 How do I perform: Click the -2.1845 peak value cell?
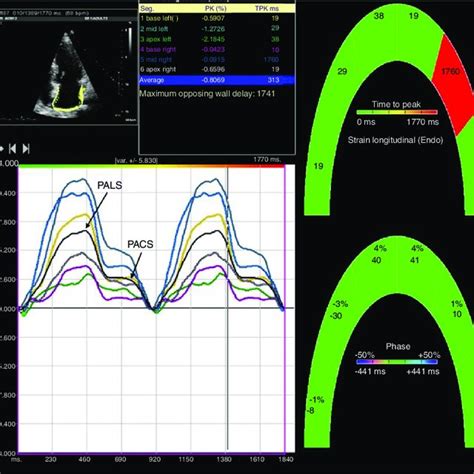[213, 39]
